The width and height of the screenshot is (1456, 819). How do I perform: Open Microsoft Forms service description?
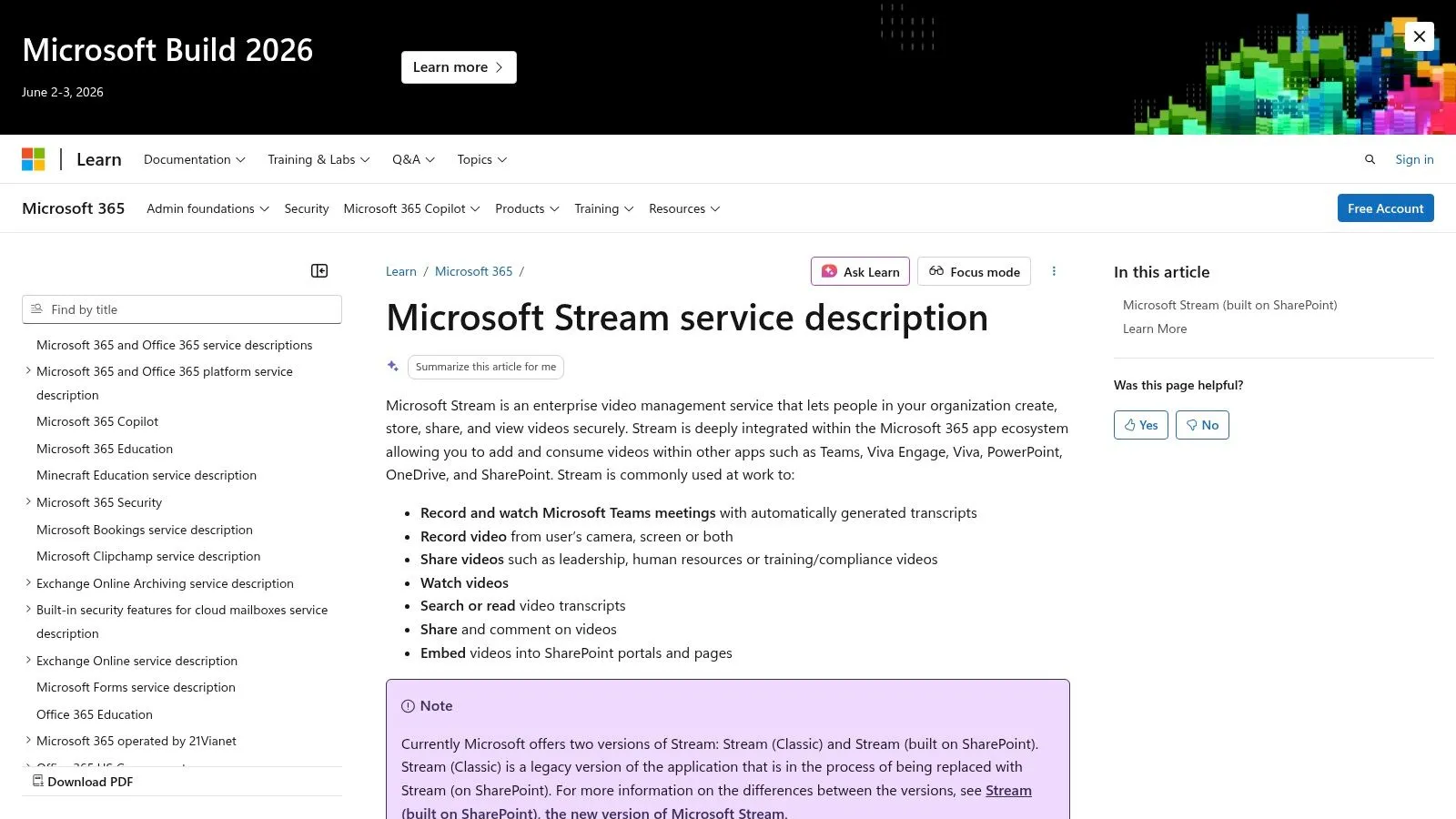tap(136, 687)
